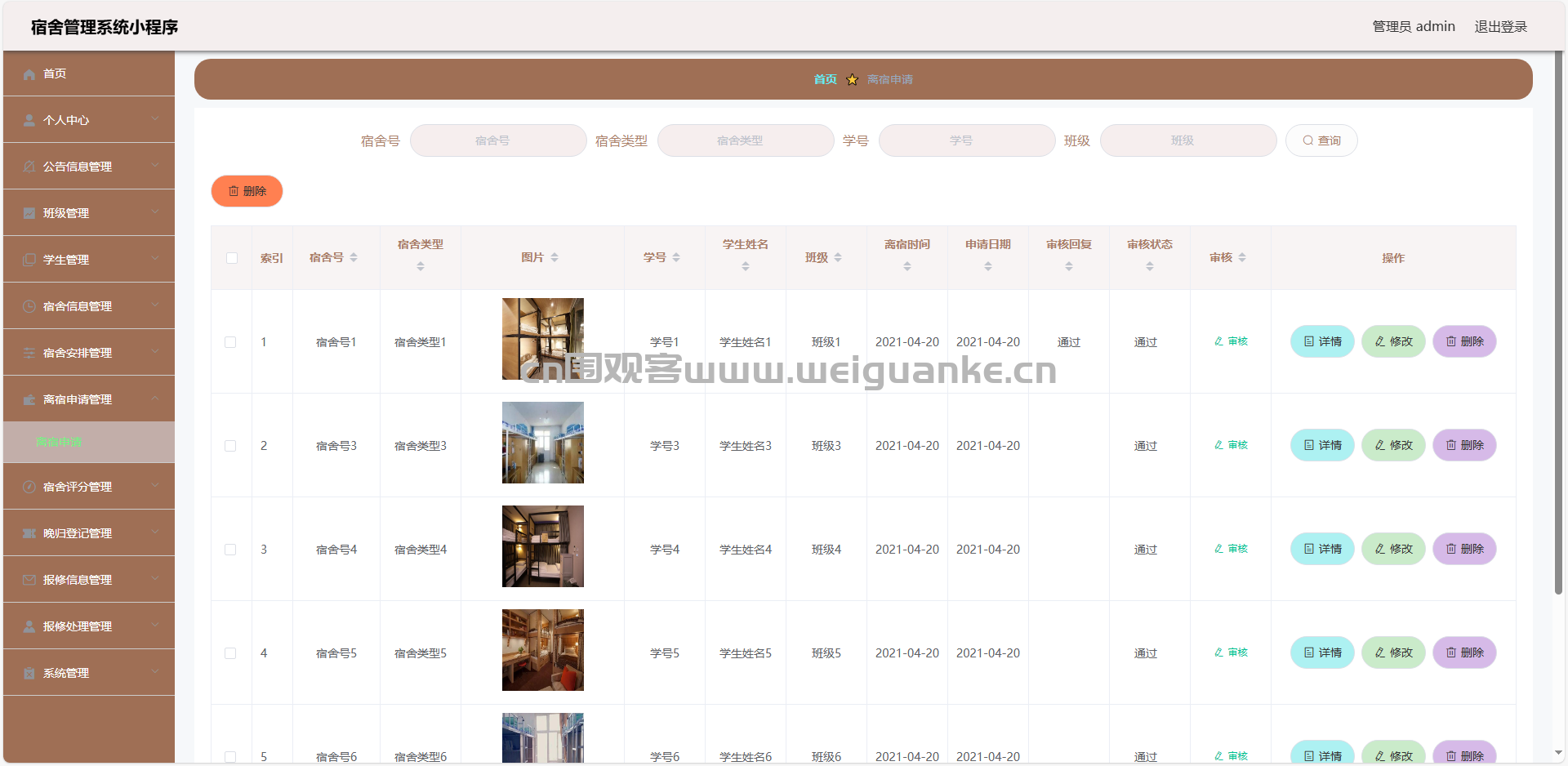1568x766 pixels.
Task: Check the checkbox for row 宿舍号3
Action: pyautogui.click(x=230, y=446)
